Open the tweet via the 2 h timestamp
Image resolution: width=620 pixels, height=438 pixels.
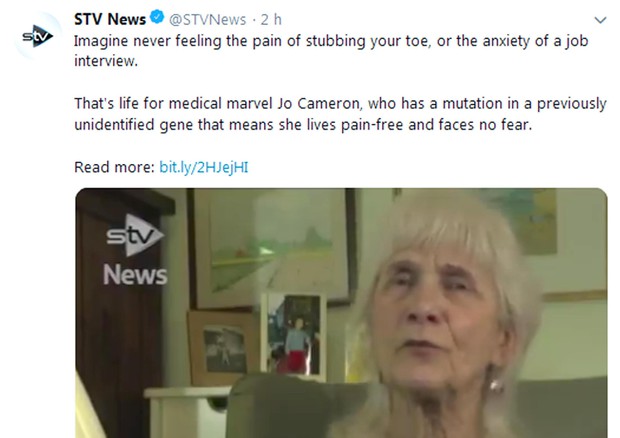(271, 19)
